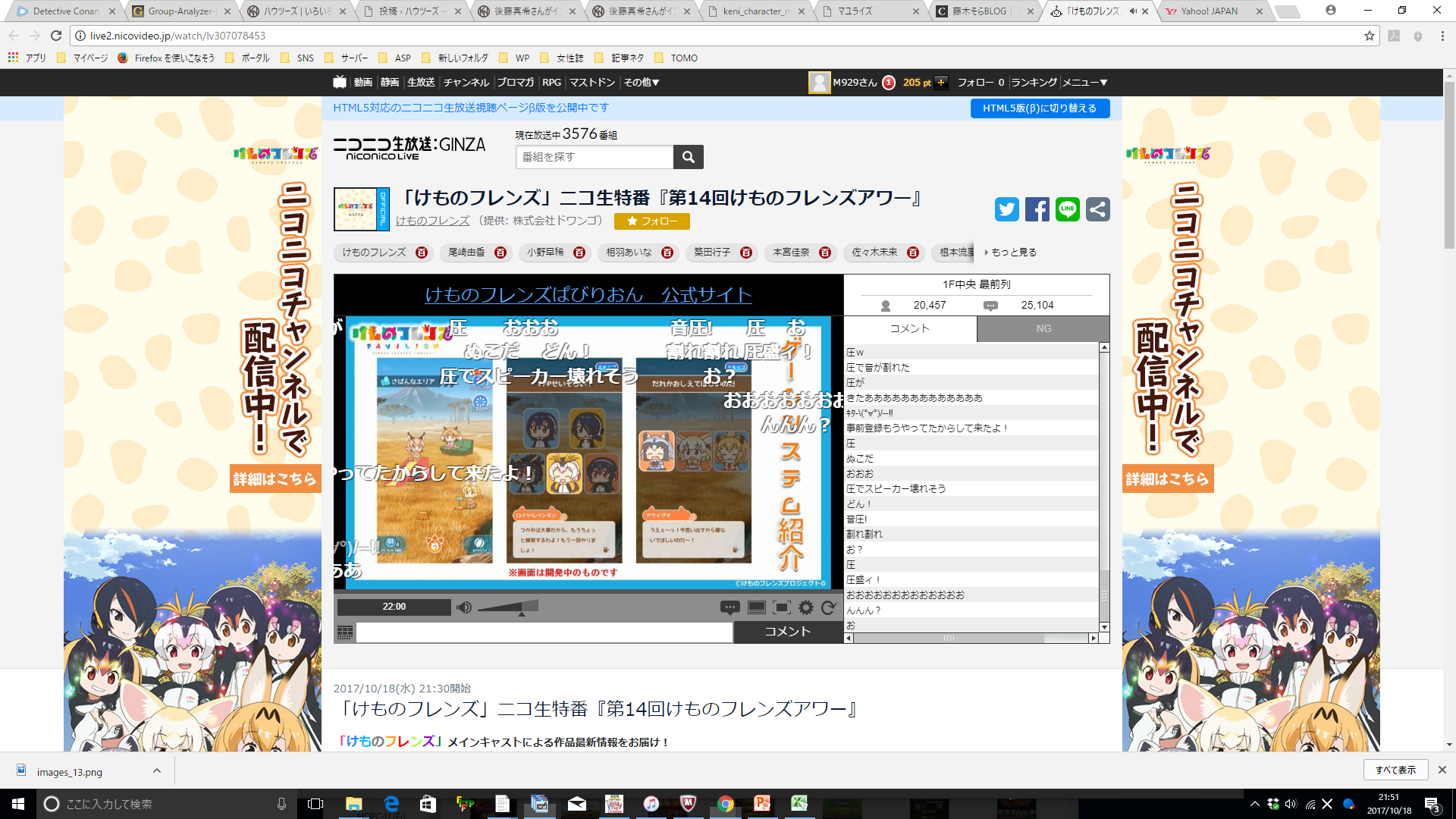Open the niconico TV home icon
This screenshot has width=1456, height=819.
(340, 82)
